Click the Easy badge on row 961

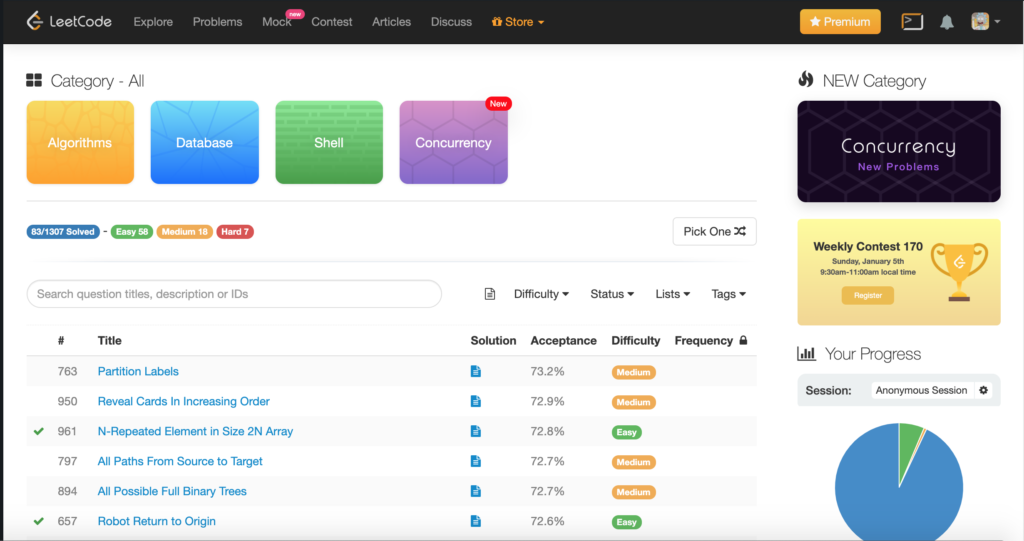pyautogui.click(x=626, y=432)
